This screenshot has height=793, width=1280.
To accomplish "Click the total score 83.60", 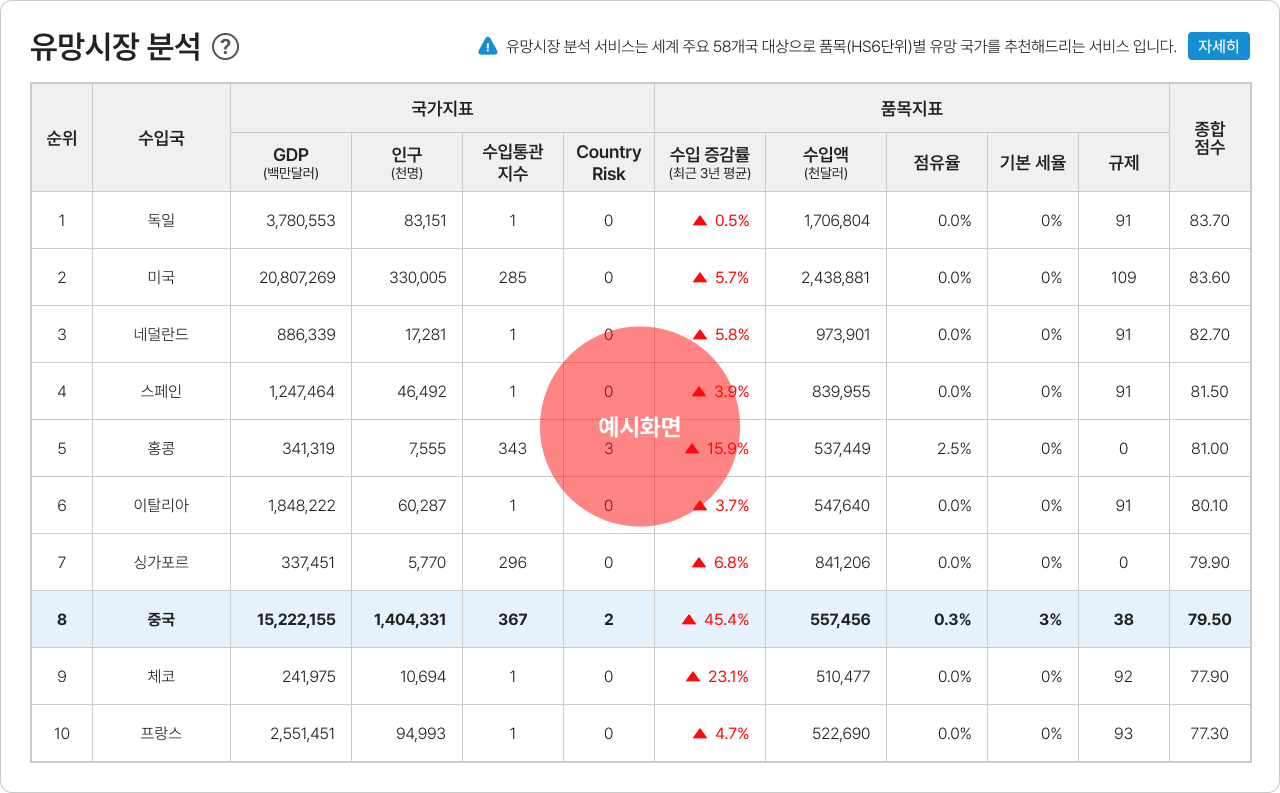I will [1209, 277].
